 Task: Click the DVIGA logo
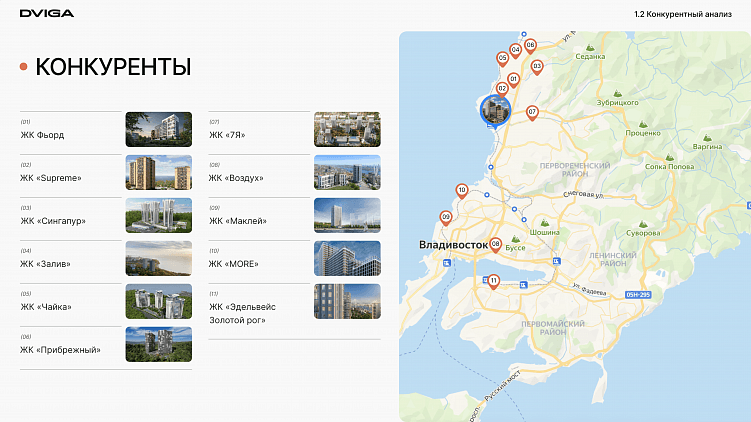tap(47, 13)
